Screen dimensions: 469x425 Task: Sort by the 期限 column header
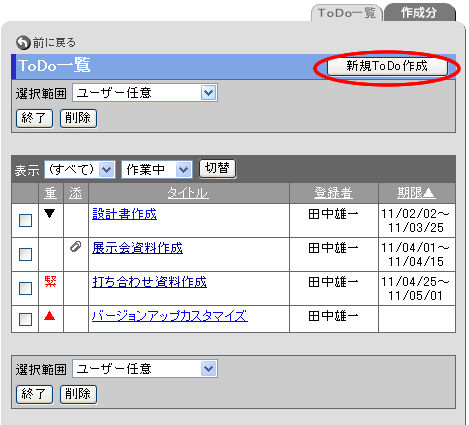[x=416, y=193]
